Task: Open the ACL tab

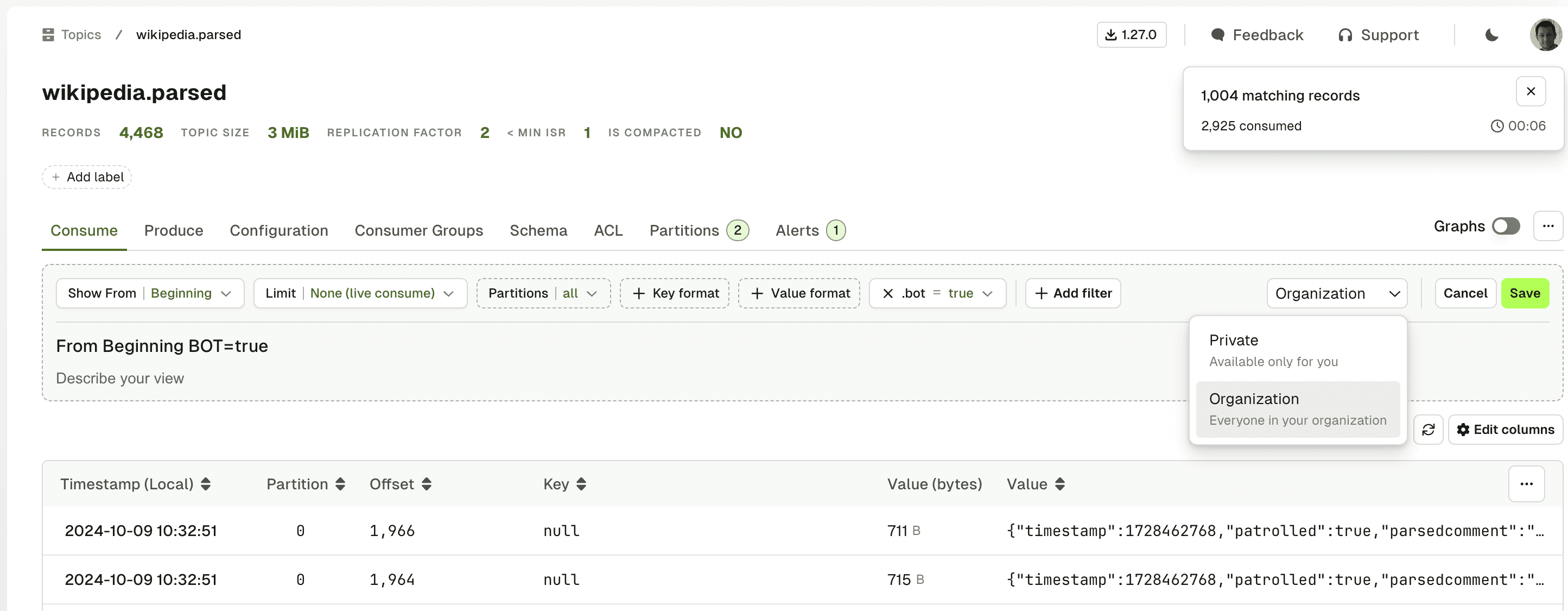Action: click(x=608, y=230)
